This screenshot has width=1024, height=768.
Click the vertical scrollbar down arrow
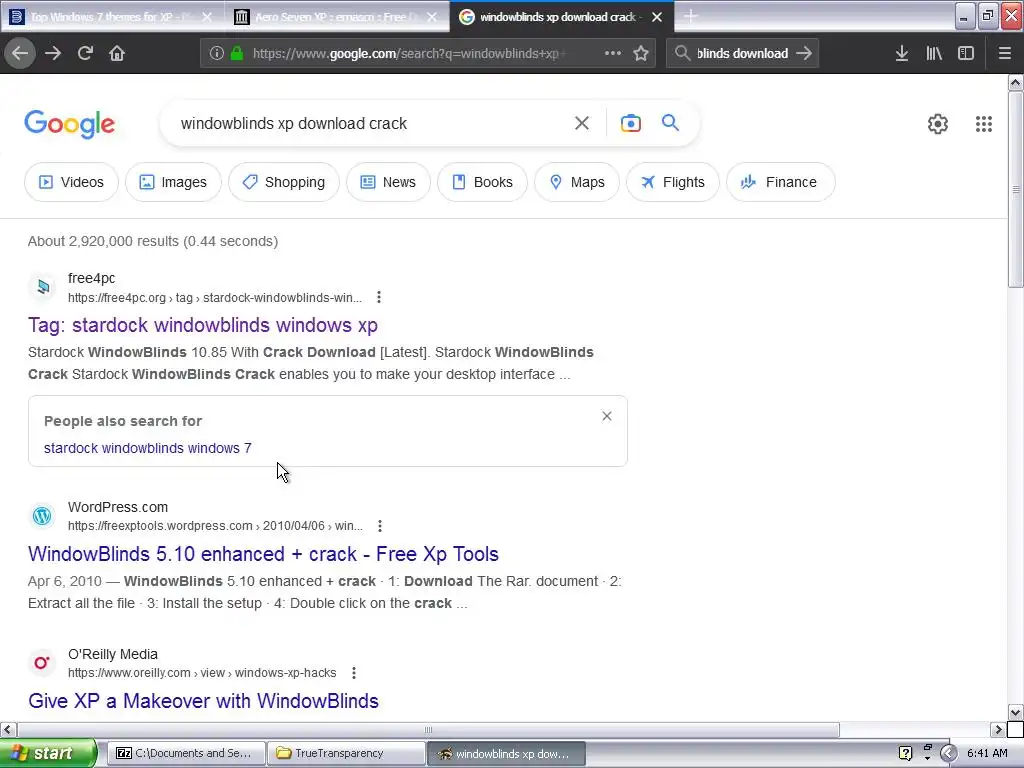click(1016, 712)
